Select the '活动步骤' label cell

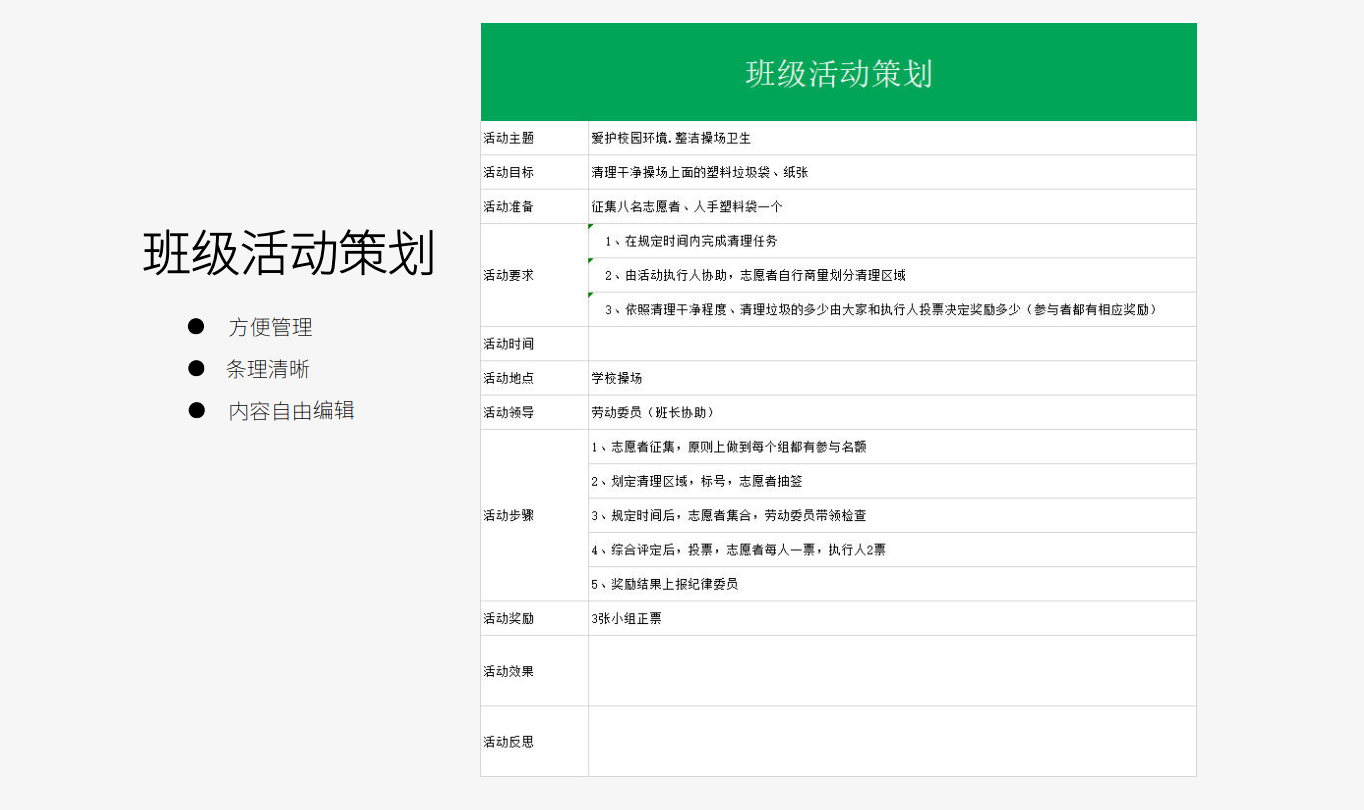(535, 515)
